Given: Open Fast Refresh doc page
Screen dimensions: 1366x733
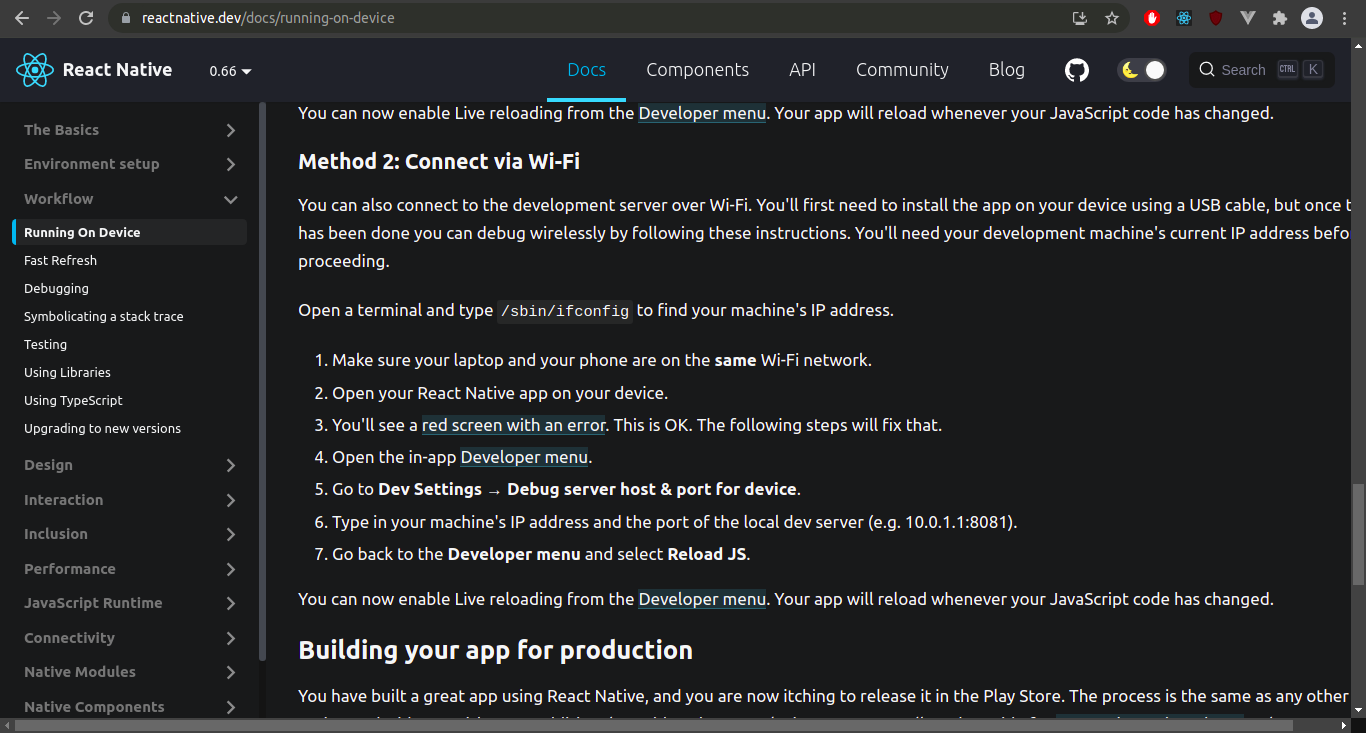Looking at the screenshot, I should pyautogui.click(x=60, y=260).
